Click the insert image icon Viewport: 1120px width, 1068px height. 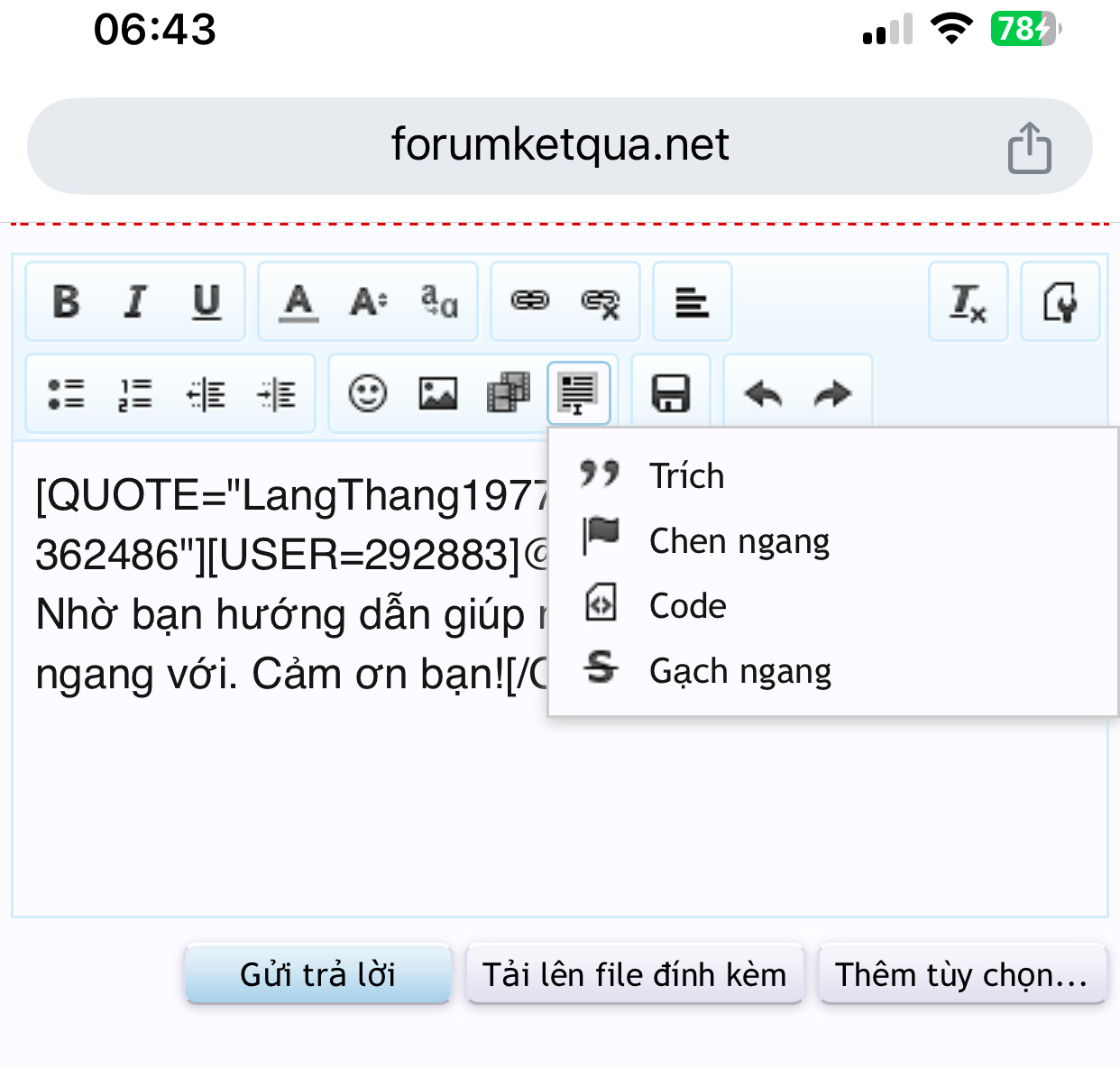pyautogui.click(x=438, y=394)
